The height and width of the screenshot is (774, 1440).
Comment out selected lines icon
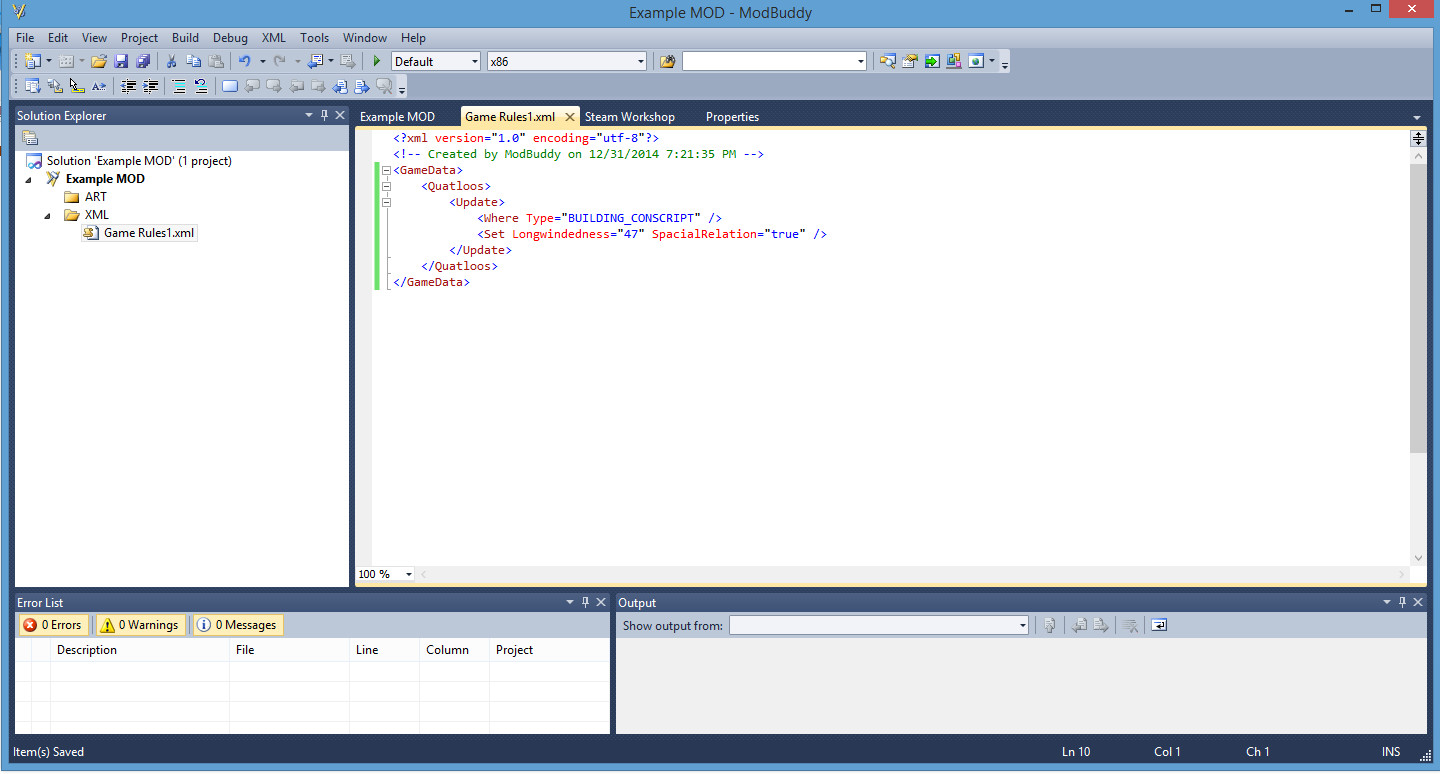179,86
